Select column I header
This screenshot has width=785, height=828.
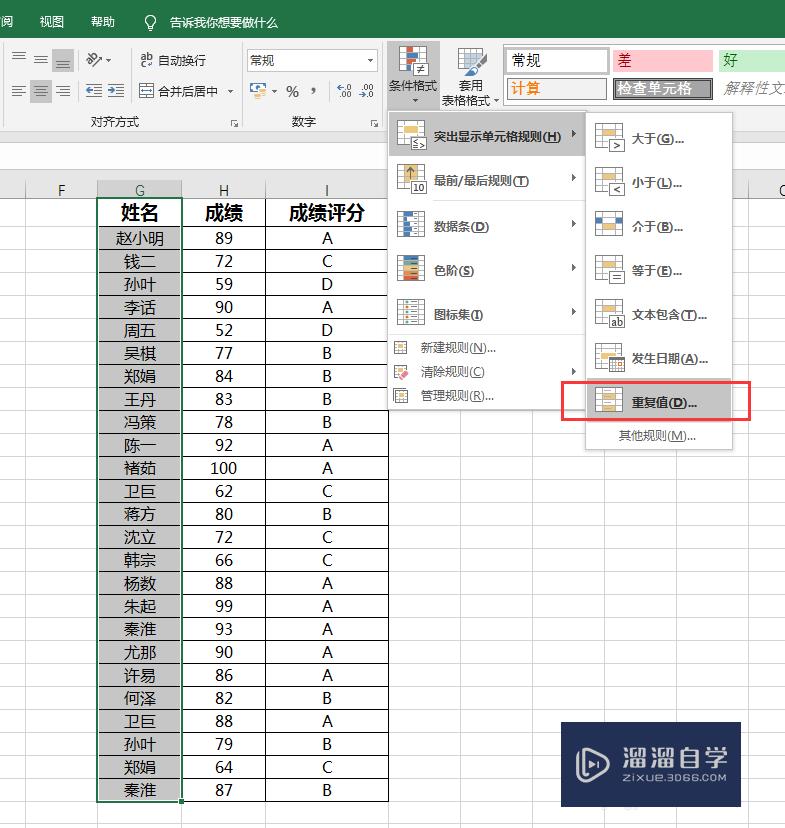(x=327, y=189)
